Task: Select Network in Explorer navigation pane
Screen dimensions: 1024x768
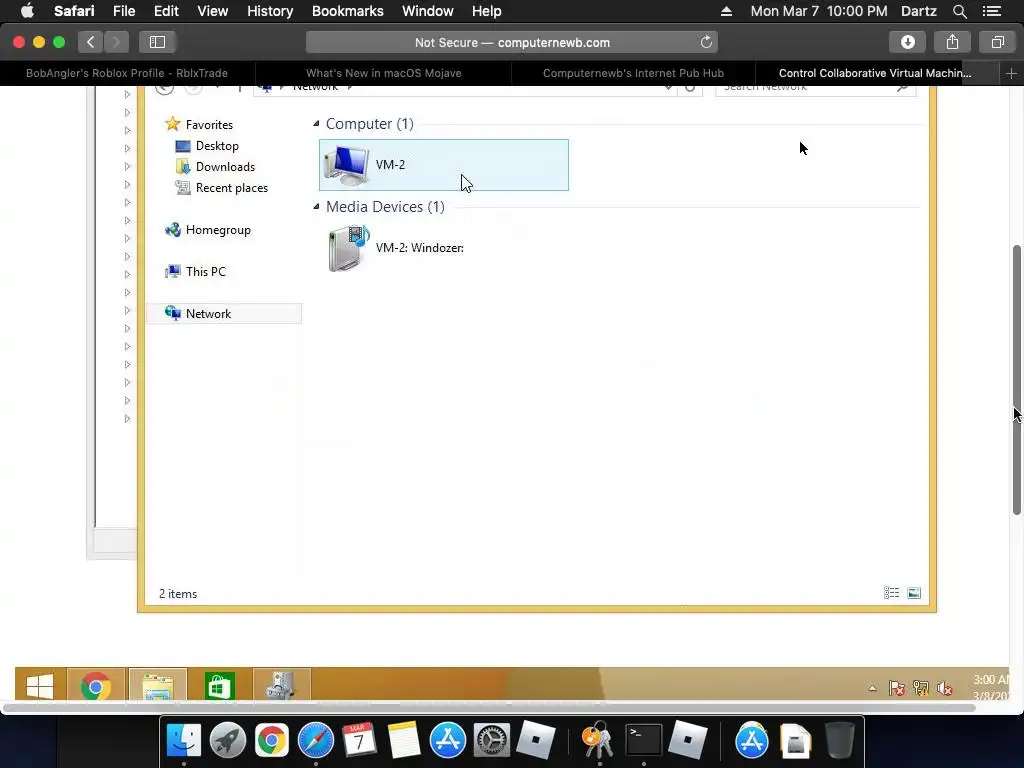Action: point(225,313)
